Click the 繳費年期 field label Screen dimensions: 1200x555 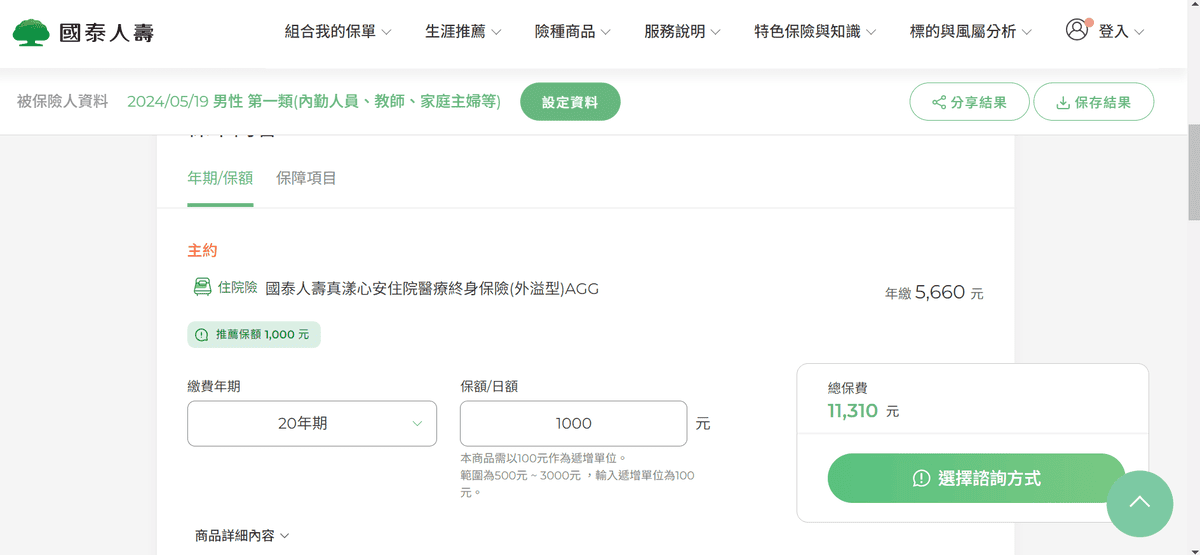pyautogui.click(x=213, y=386)
